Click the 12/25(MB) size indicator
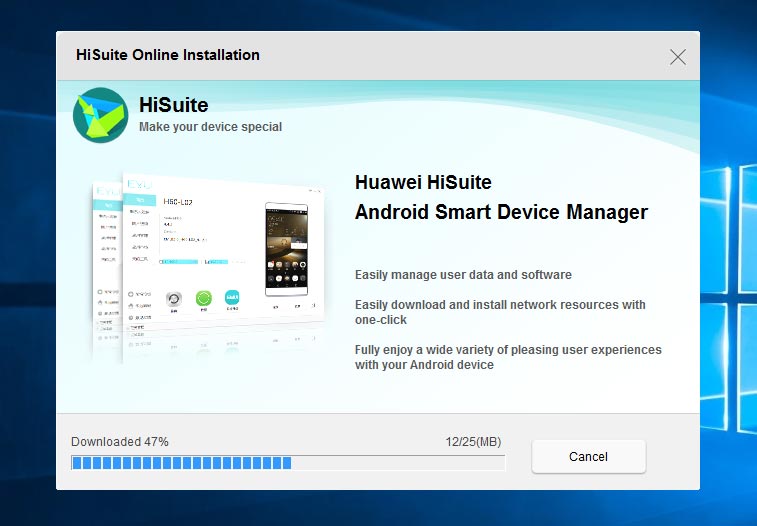 pos(473,442)
